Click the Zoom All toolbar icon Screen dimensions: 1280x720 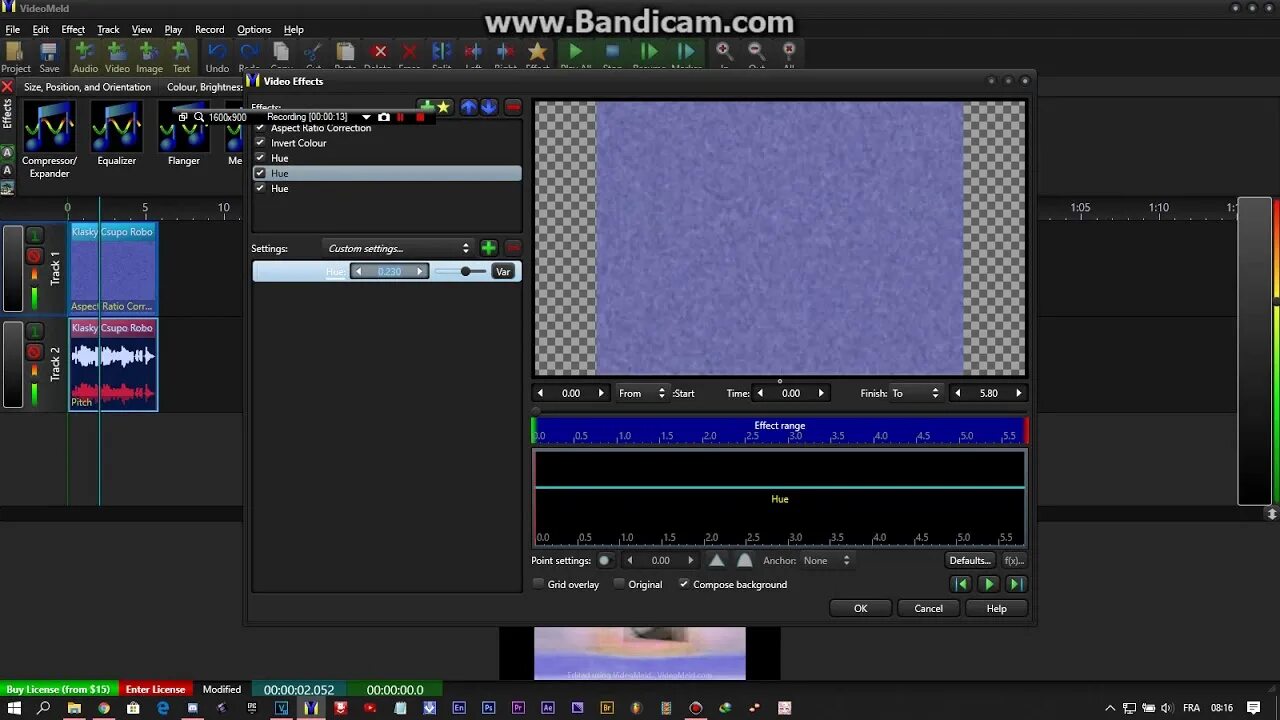(x=788, y=52)
